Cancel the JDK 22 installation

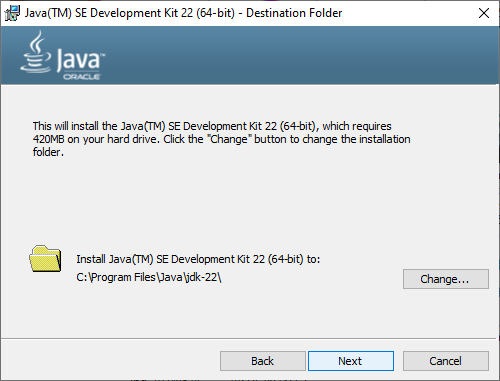point(446,361)
